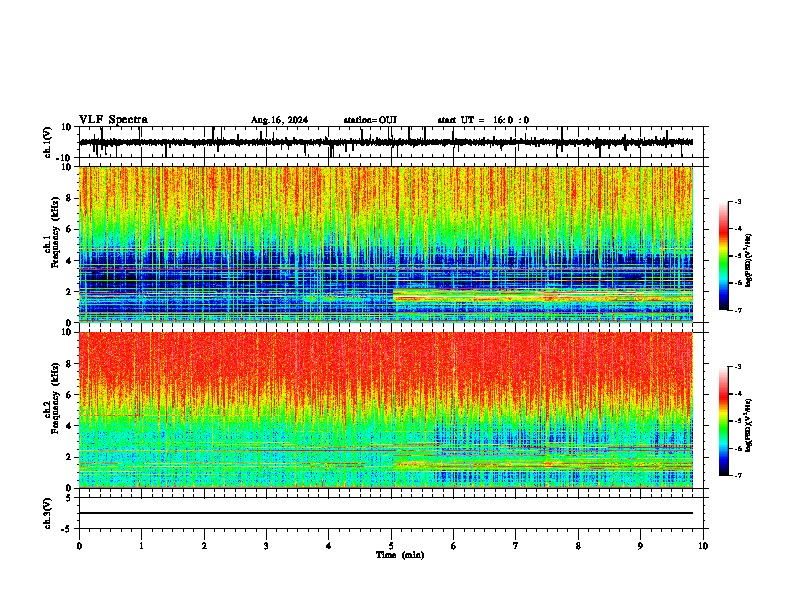Click the "-7" value on ch.1 color bar
Screen dimensions: 792x612
[x=737, y=311]
